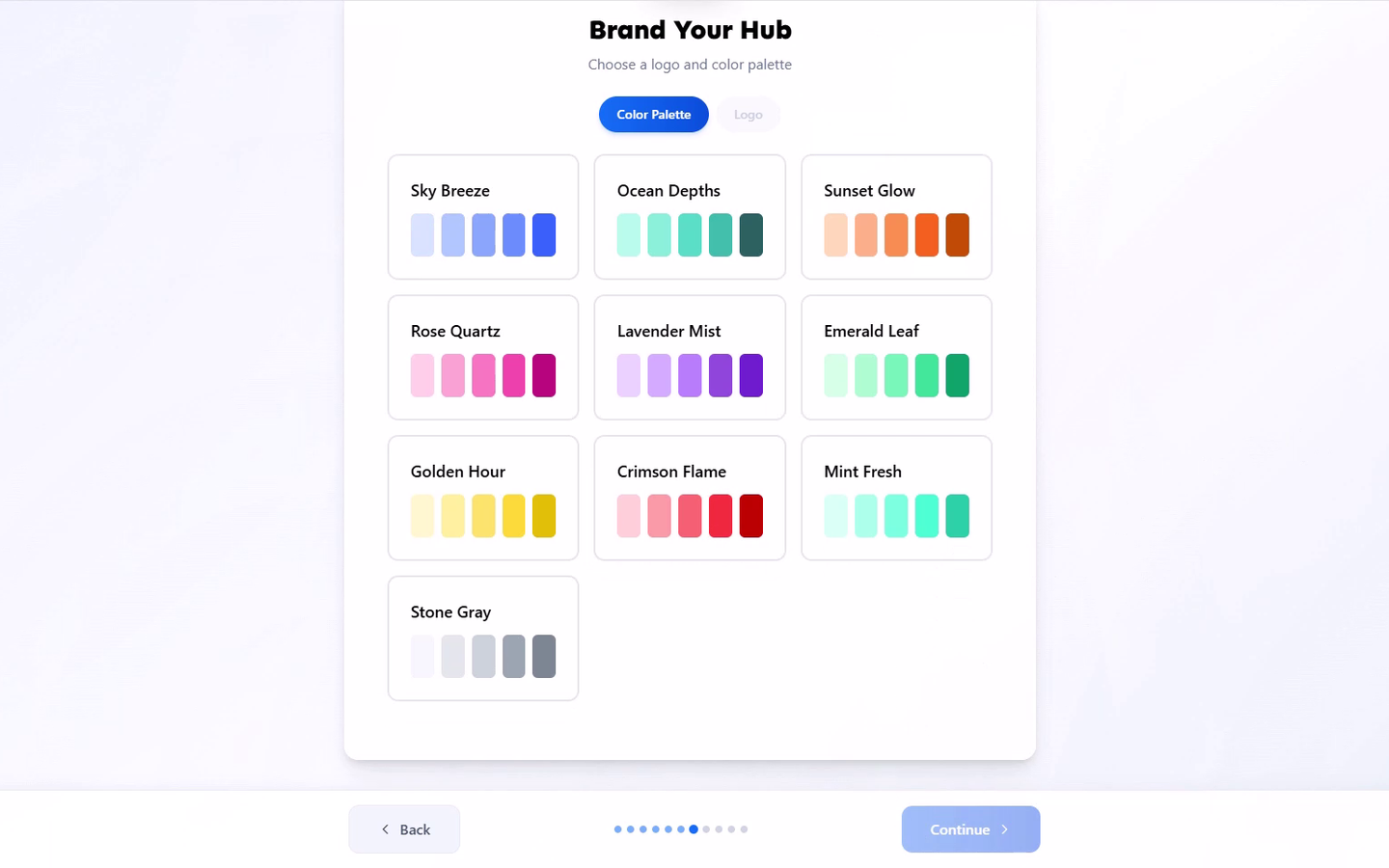The image size is (1389, 868).
Task: Click the dark teal Ocean Depths swatch
Action: (x=750, y=235)
